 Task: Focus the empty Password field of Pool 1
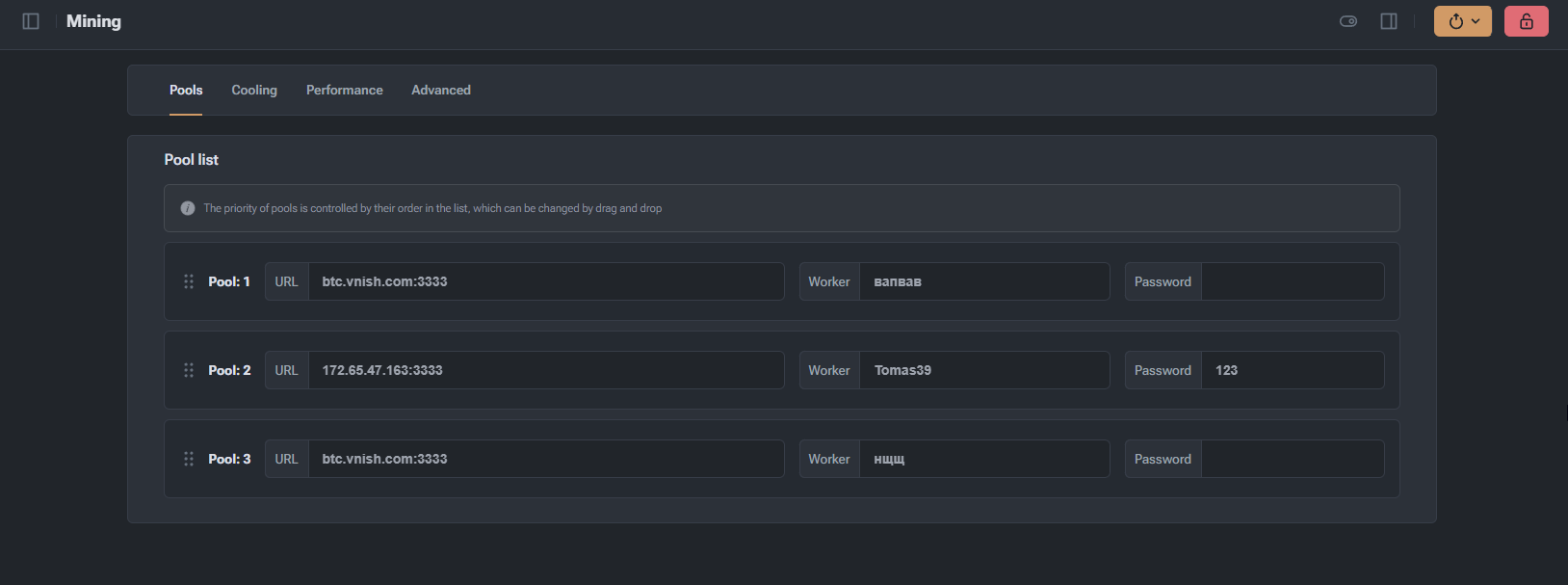coord(1293,281)
